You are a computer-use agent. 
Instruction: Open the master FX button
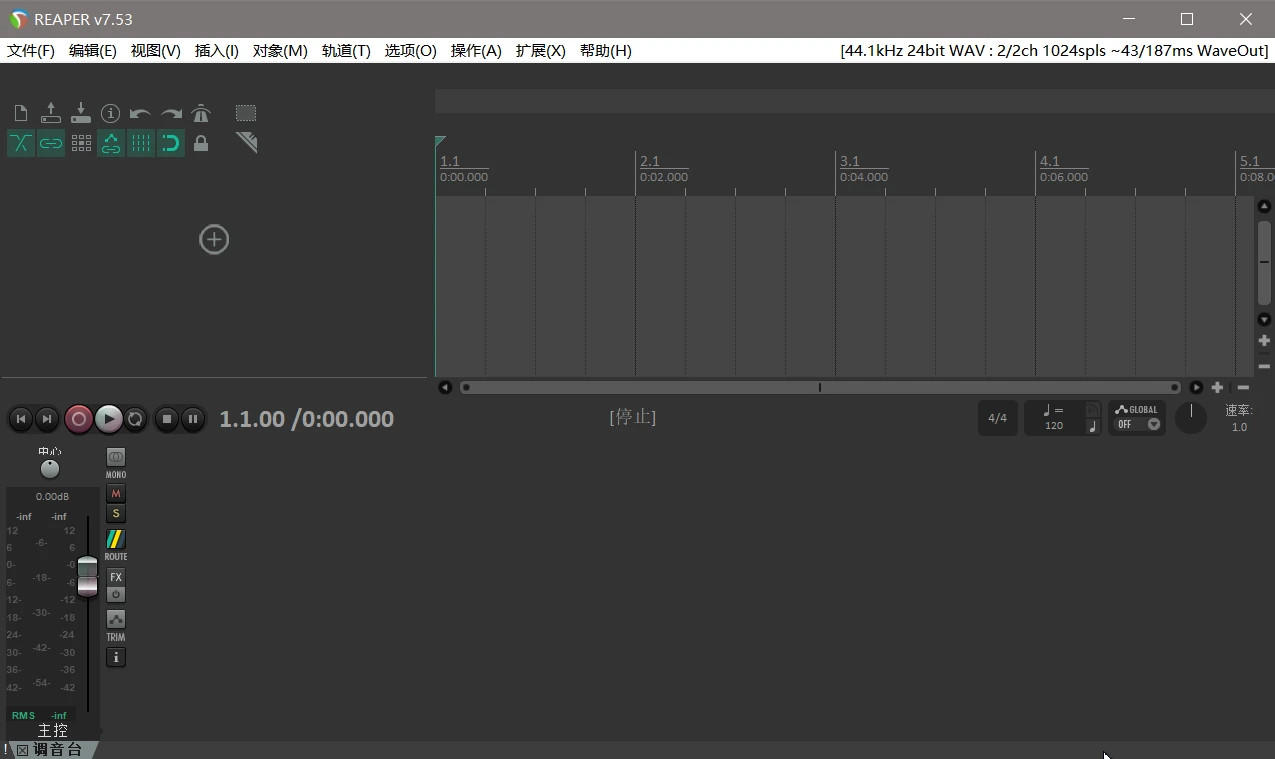pos(116,577)
